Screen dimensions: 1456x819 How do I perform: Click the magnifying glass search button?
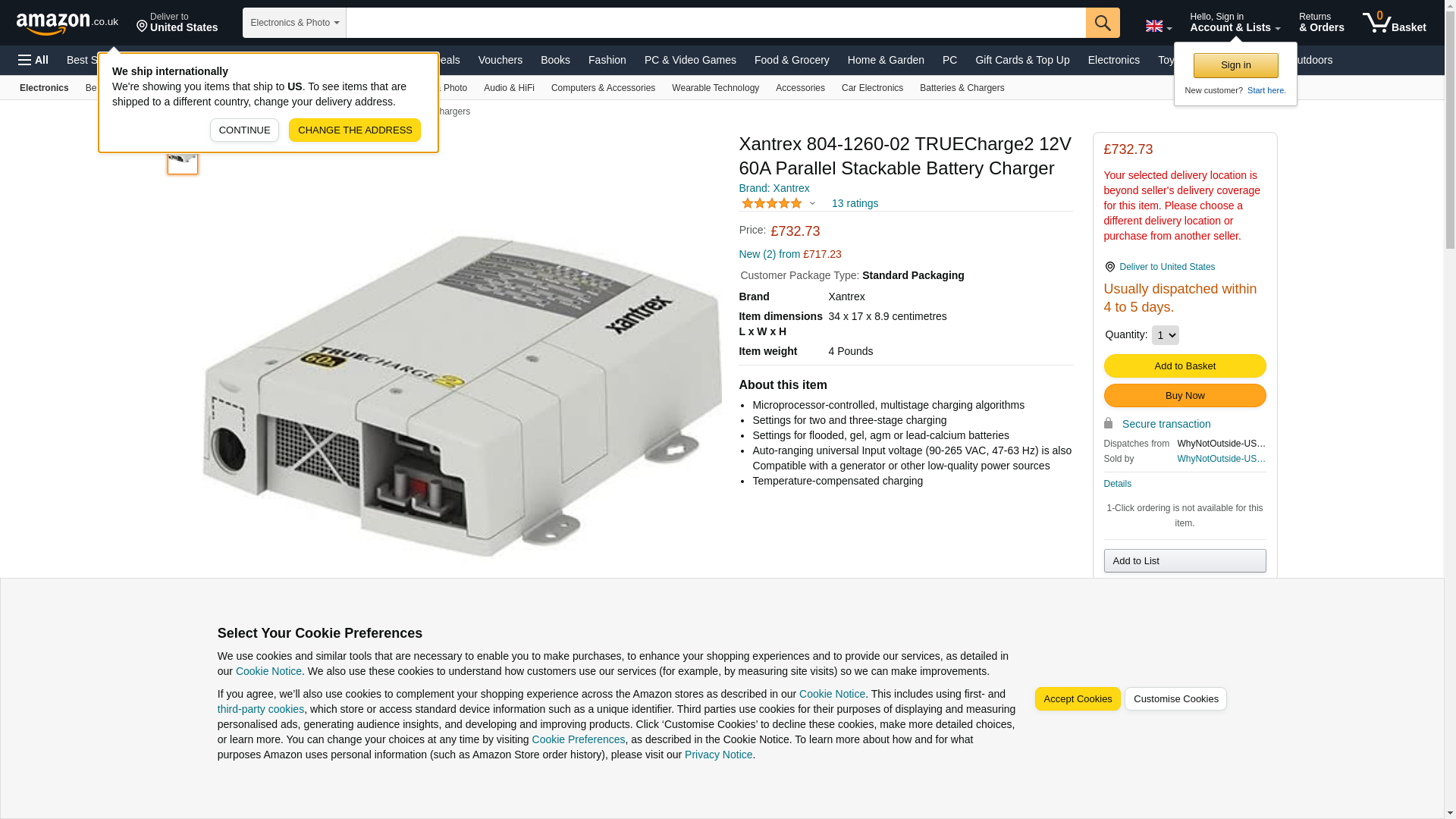pos(1103,23)
